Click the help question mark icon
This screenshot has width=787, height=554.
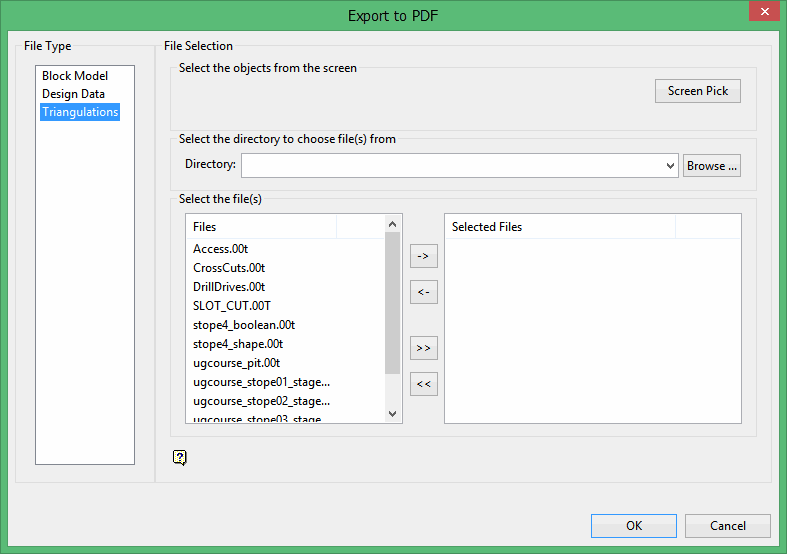click(x=180, y=458)
